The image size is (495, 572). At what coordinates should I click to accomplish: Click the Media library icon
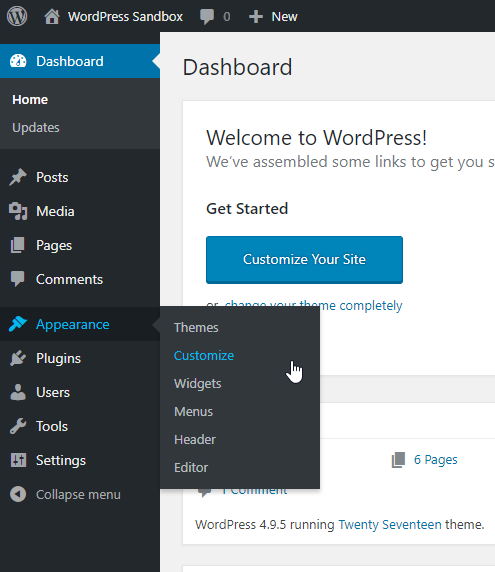click(18, 211)
